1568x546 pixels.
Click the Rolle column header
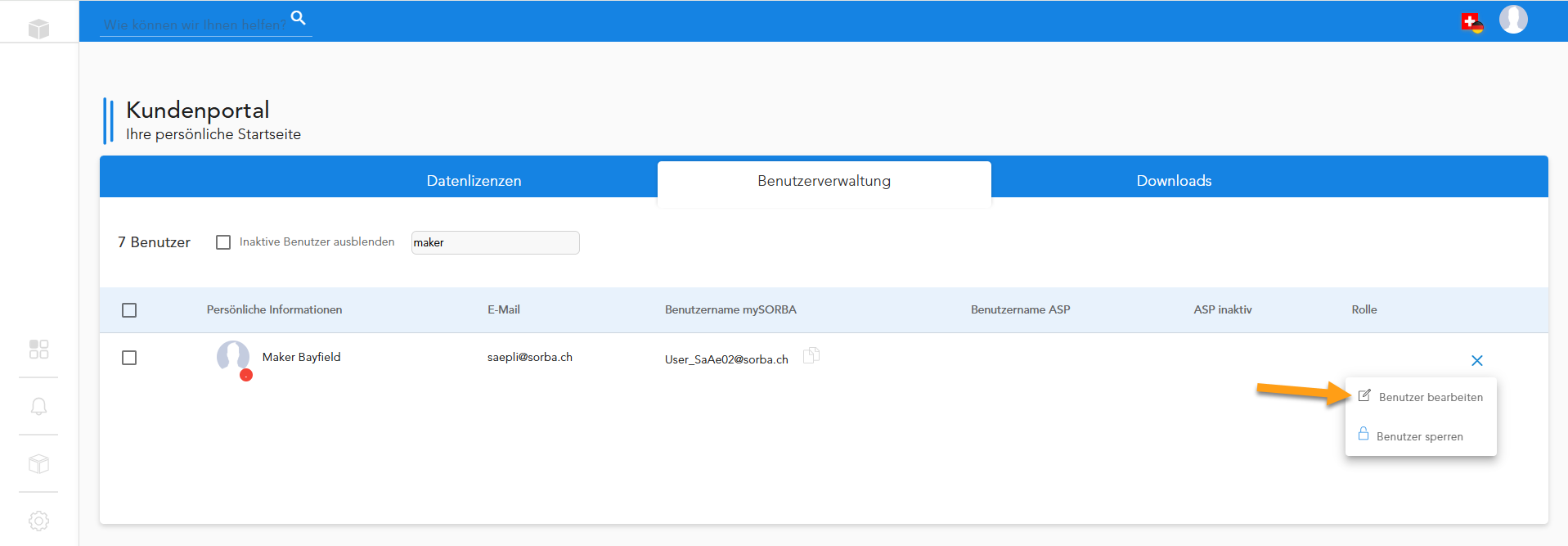click(1364, 309)
